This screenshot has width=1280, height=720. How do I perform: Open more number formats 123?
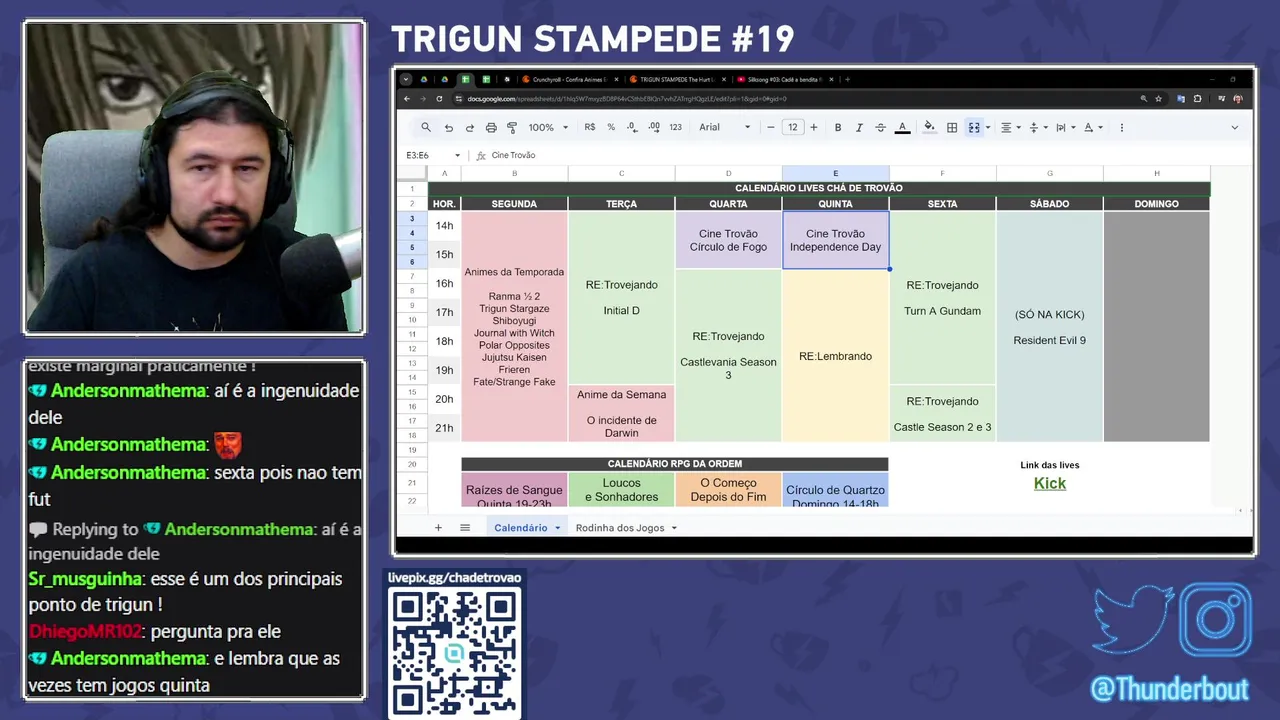coord(676,127)
